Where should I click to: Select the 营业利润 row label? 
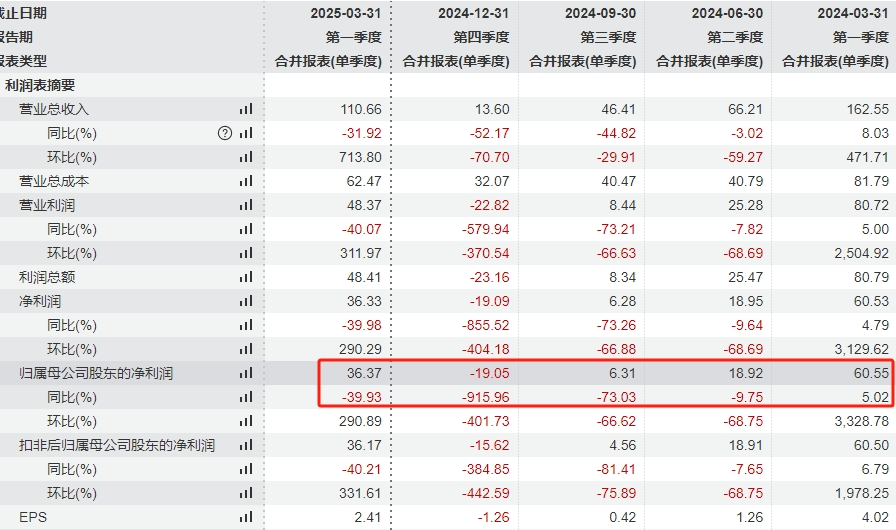(47, 205)
